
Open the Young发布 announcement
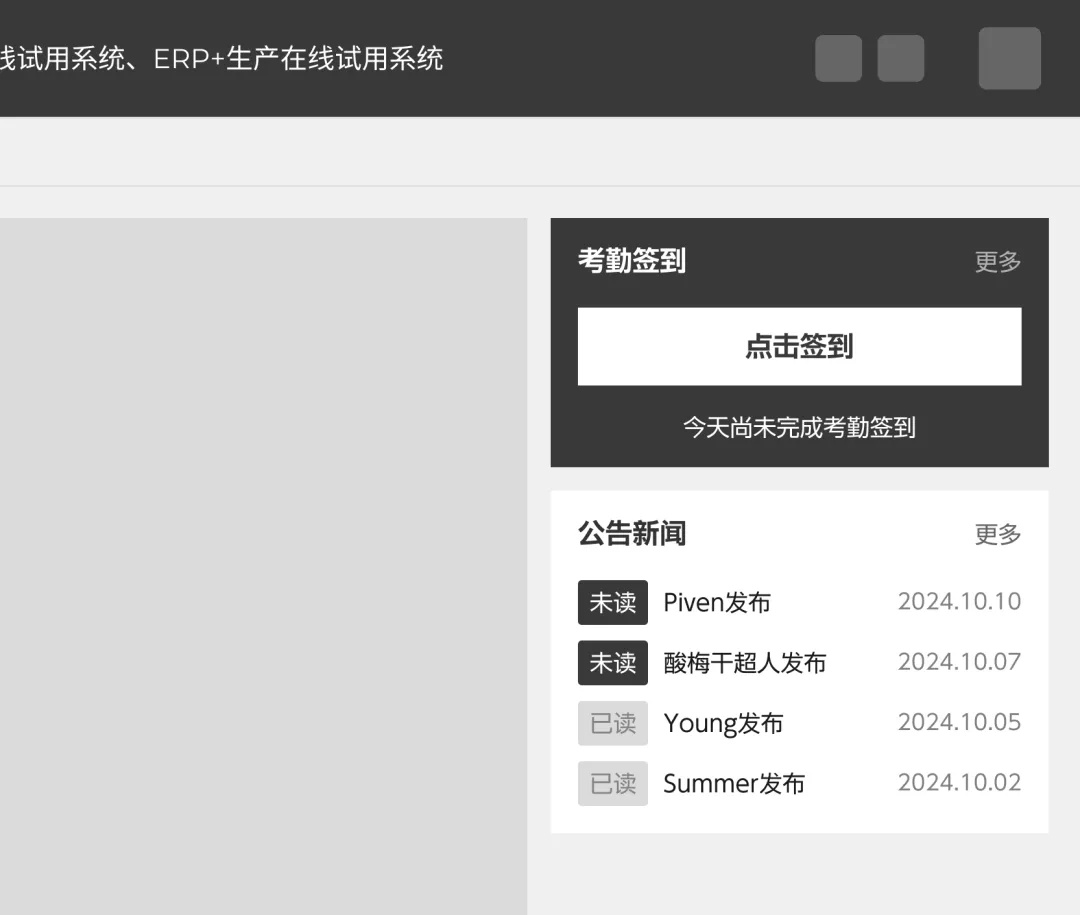(723, 723)
